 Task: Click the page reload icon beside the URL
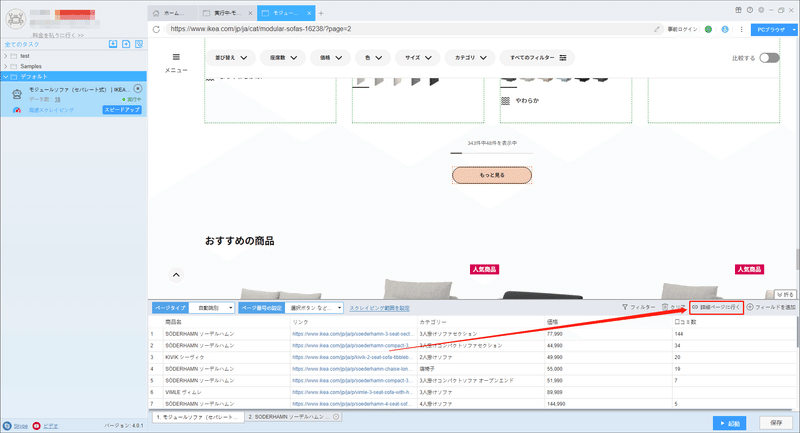point(156,29)
